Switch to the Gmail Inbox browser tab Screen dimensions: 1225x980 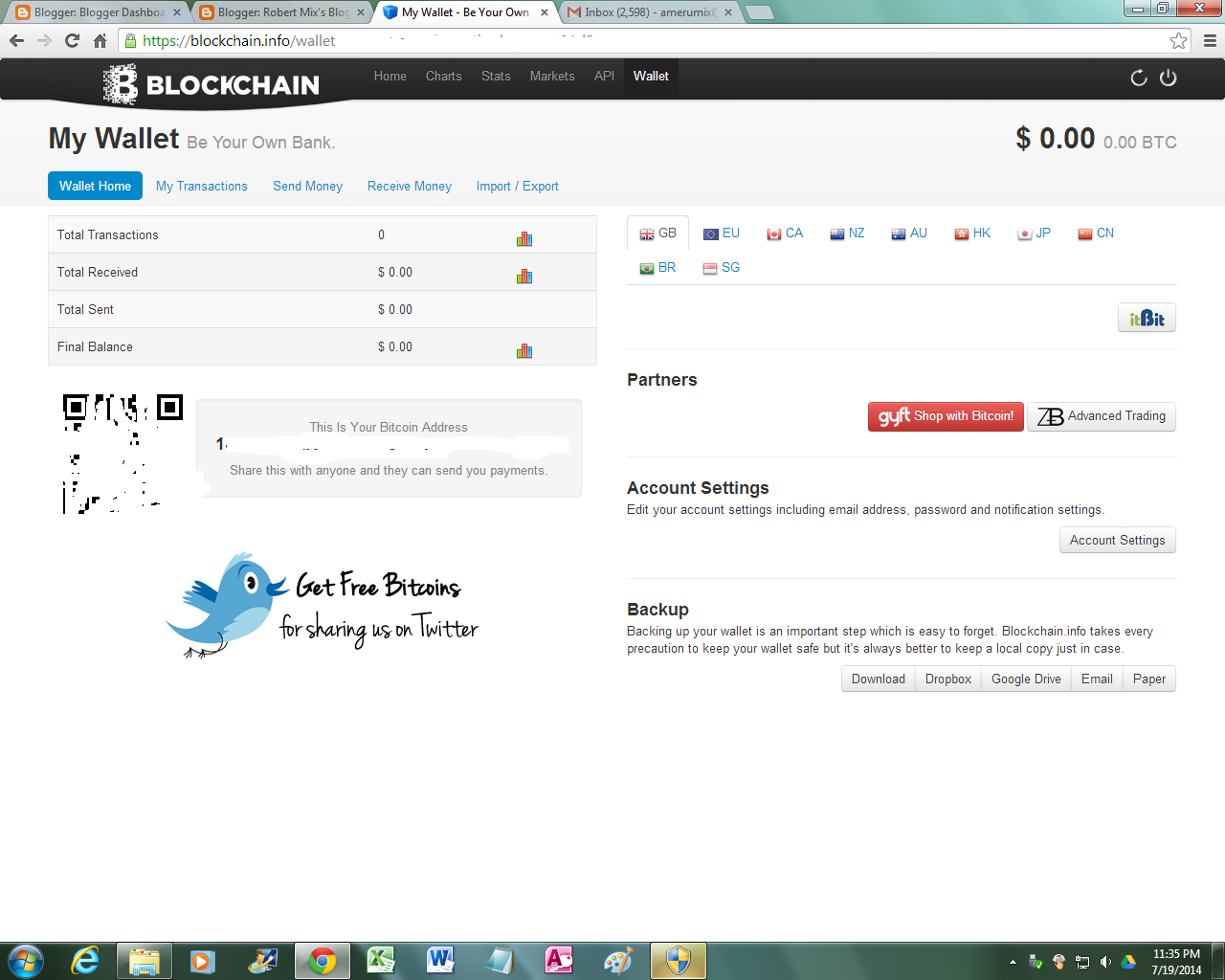[651, 12]
